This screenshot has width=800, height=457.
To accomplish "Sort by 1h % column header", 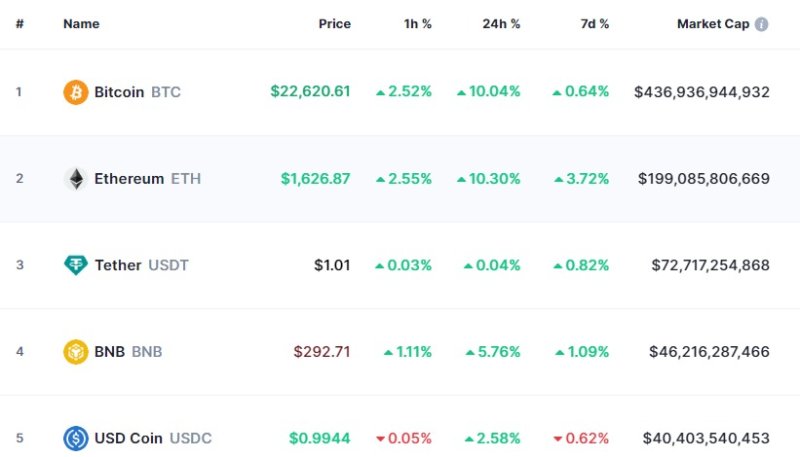I will (x=415, y=24).
